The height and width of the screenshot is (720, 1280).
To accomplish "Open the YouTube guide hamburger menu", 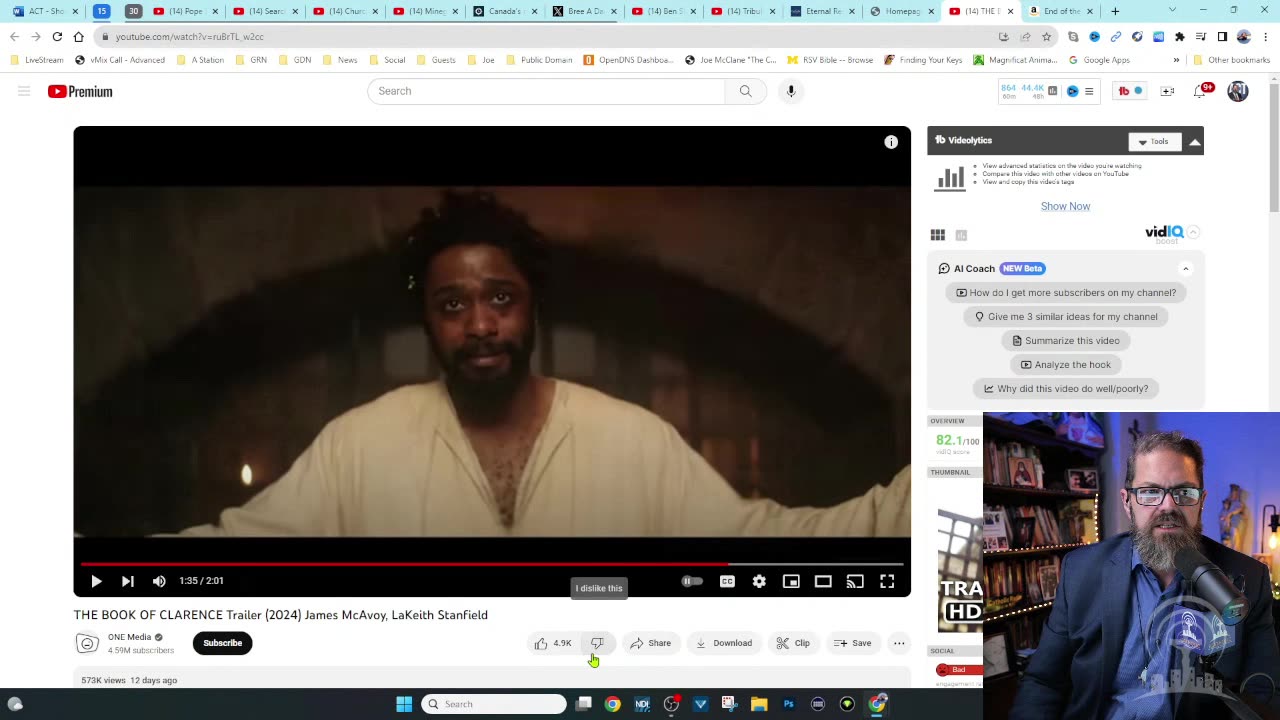I will tap(23, 91).
